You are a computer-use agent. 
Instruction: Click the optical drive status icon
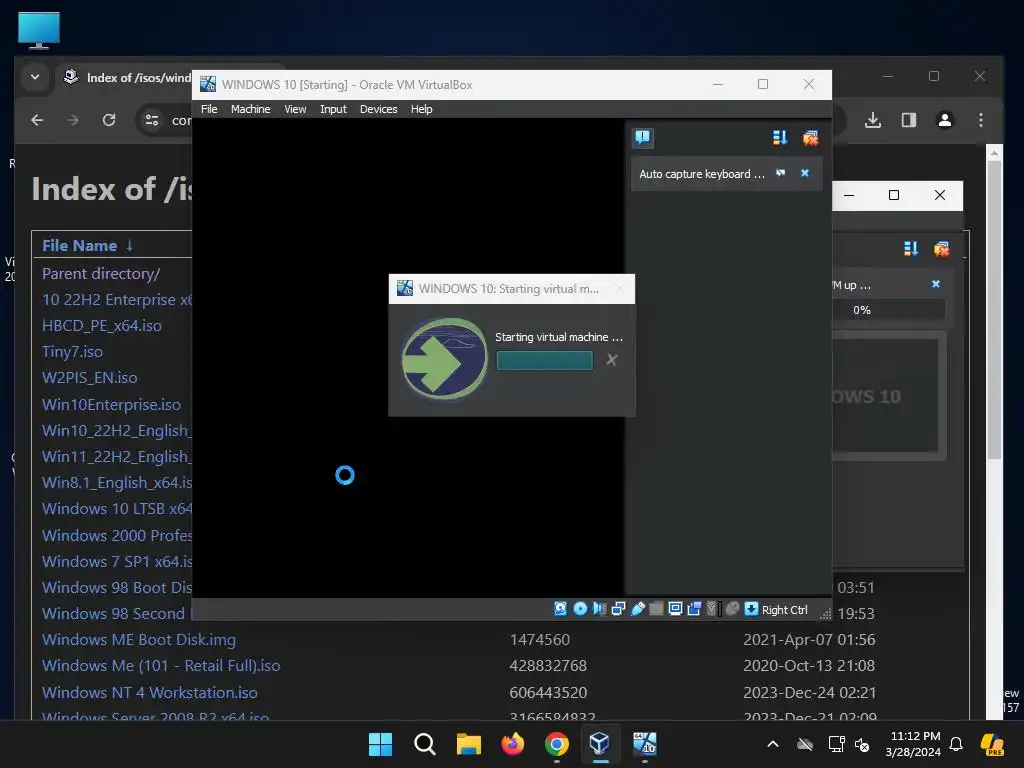click(580, 609)
